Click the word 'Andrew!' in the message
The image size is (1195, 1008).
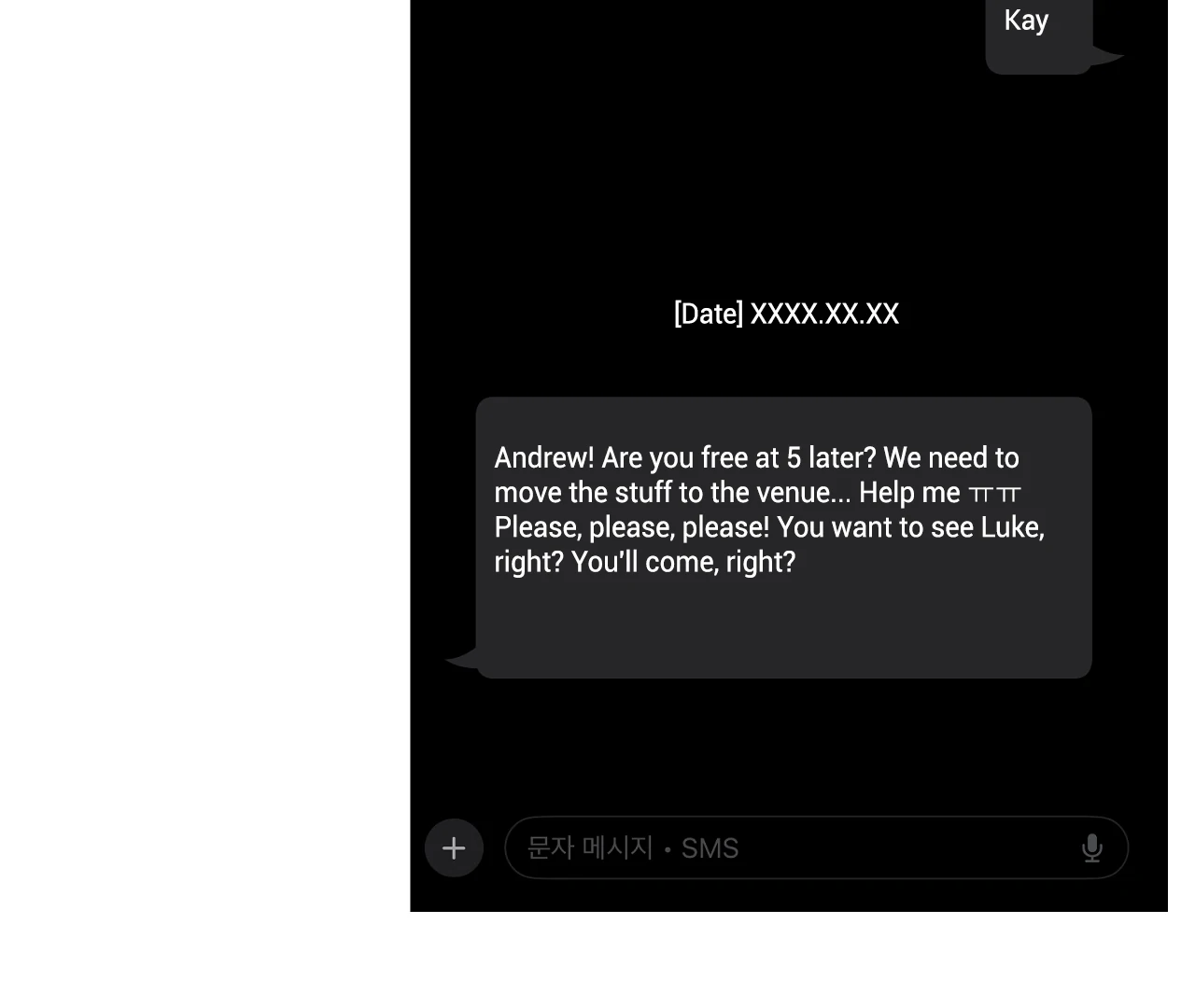544,457
